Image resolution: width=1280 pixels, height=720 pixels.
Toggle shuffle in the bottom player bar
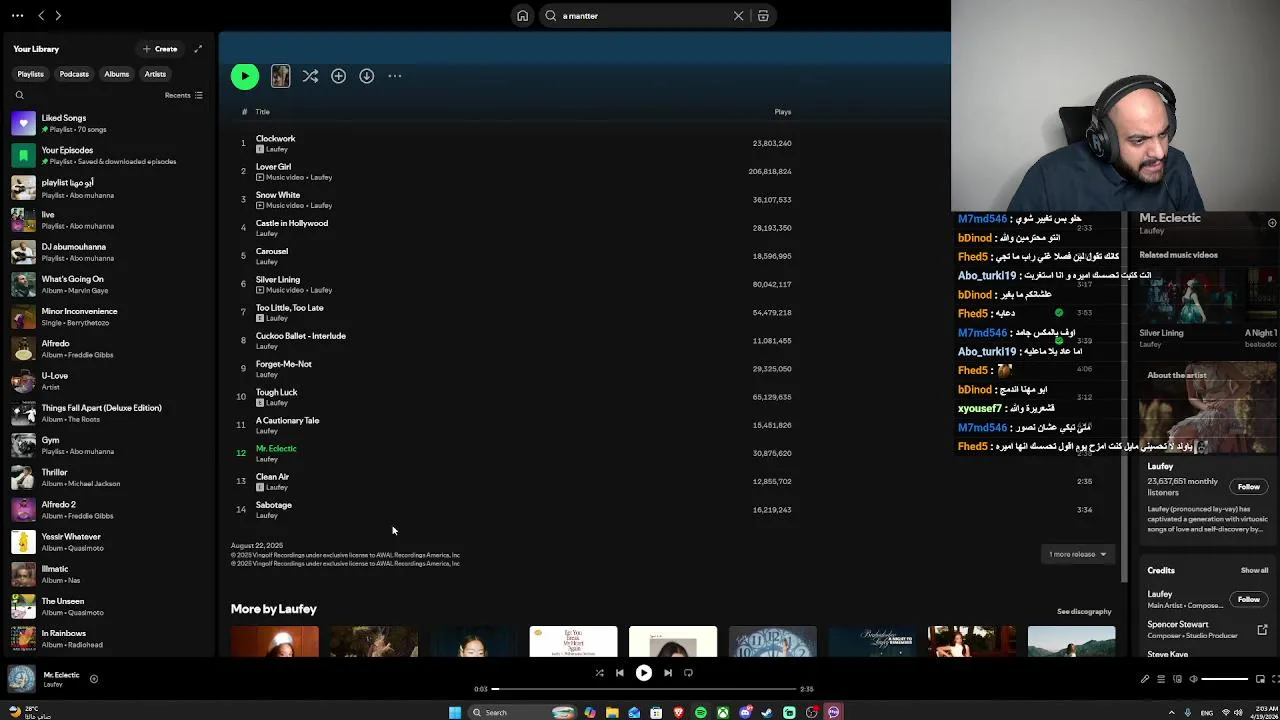(599, 673)
